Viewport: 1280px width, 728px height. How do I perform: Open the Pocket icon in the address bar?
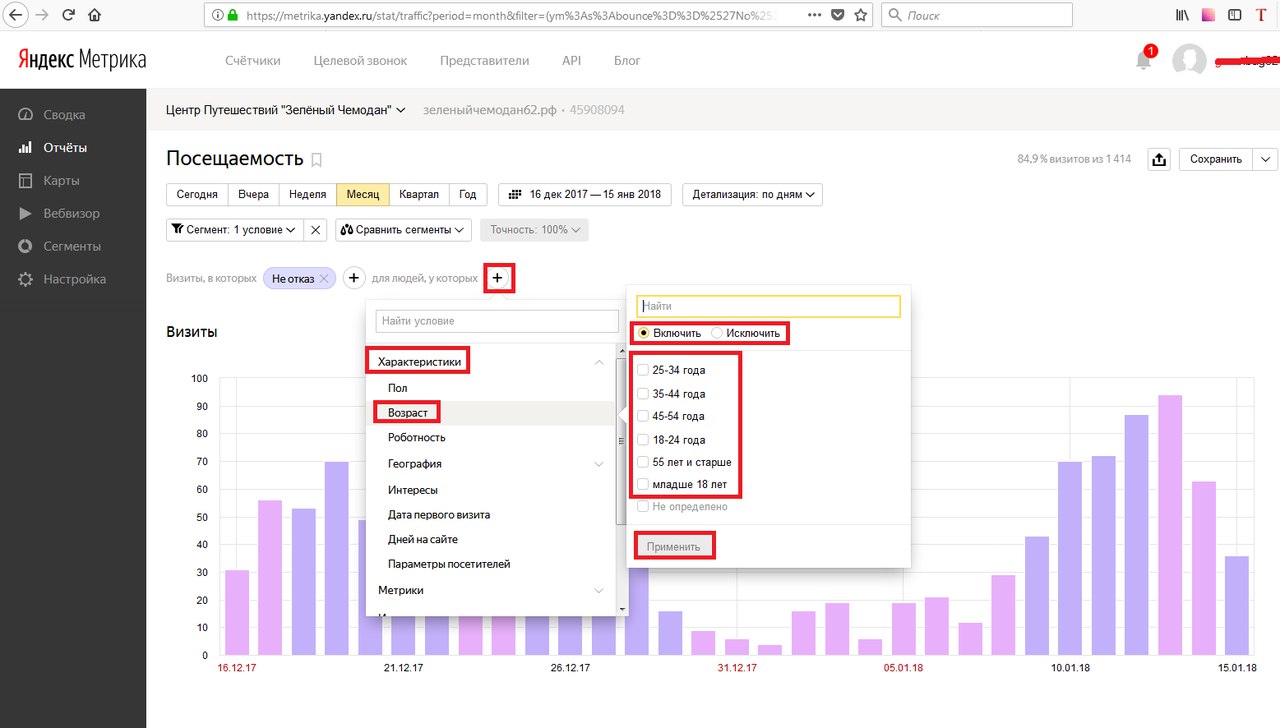click(x=837, y=15)
